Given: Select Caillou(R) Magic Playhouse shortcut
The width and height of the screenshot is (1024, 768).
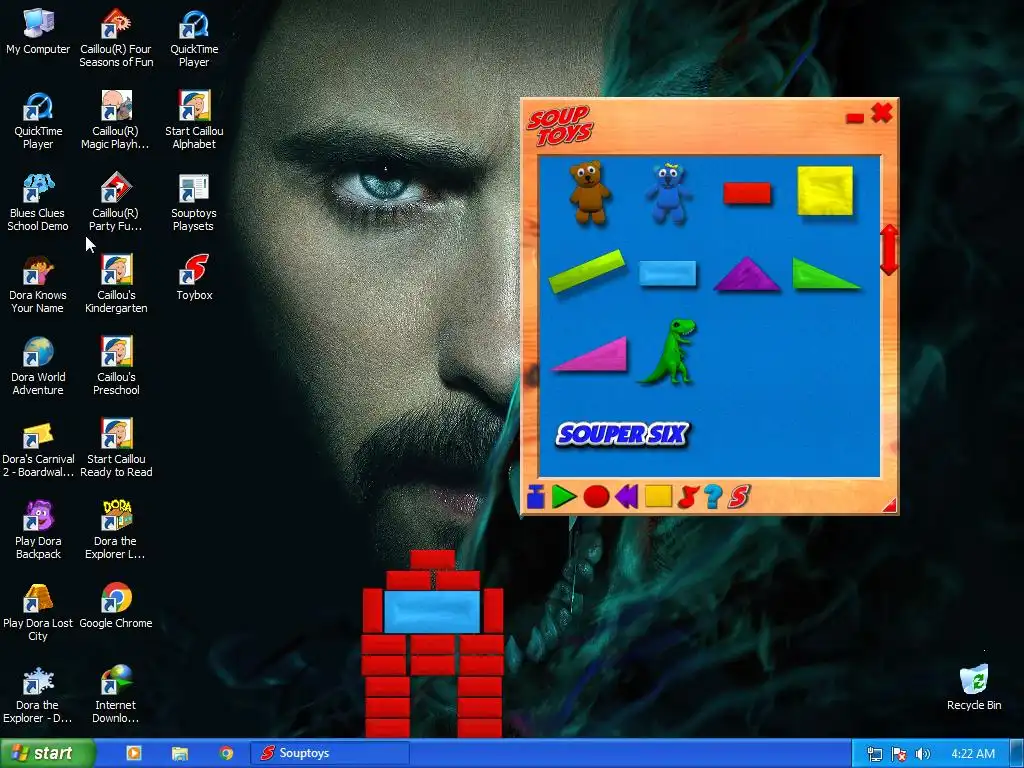Looking at the screenshot, I should pyautogui.click(x=116, y=120).
